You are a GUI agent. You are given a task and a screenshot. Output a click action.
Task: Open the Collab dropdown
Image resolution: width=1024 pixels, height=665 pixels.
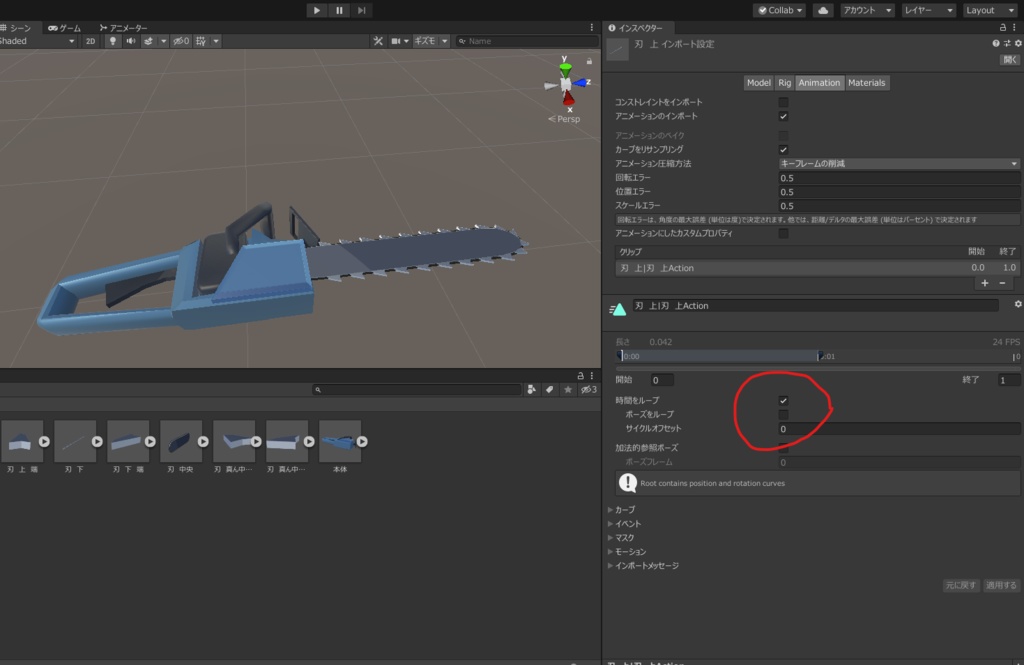(x=780, y=10)
